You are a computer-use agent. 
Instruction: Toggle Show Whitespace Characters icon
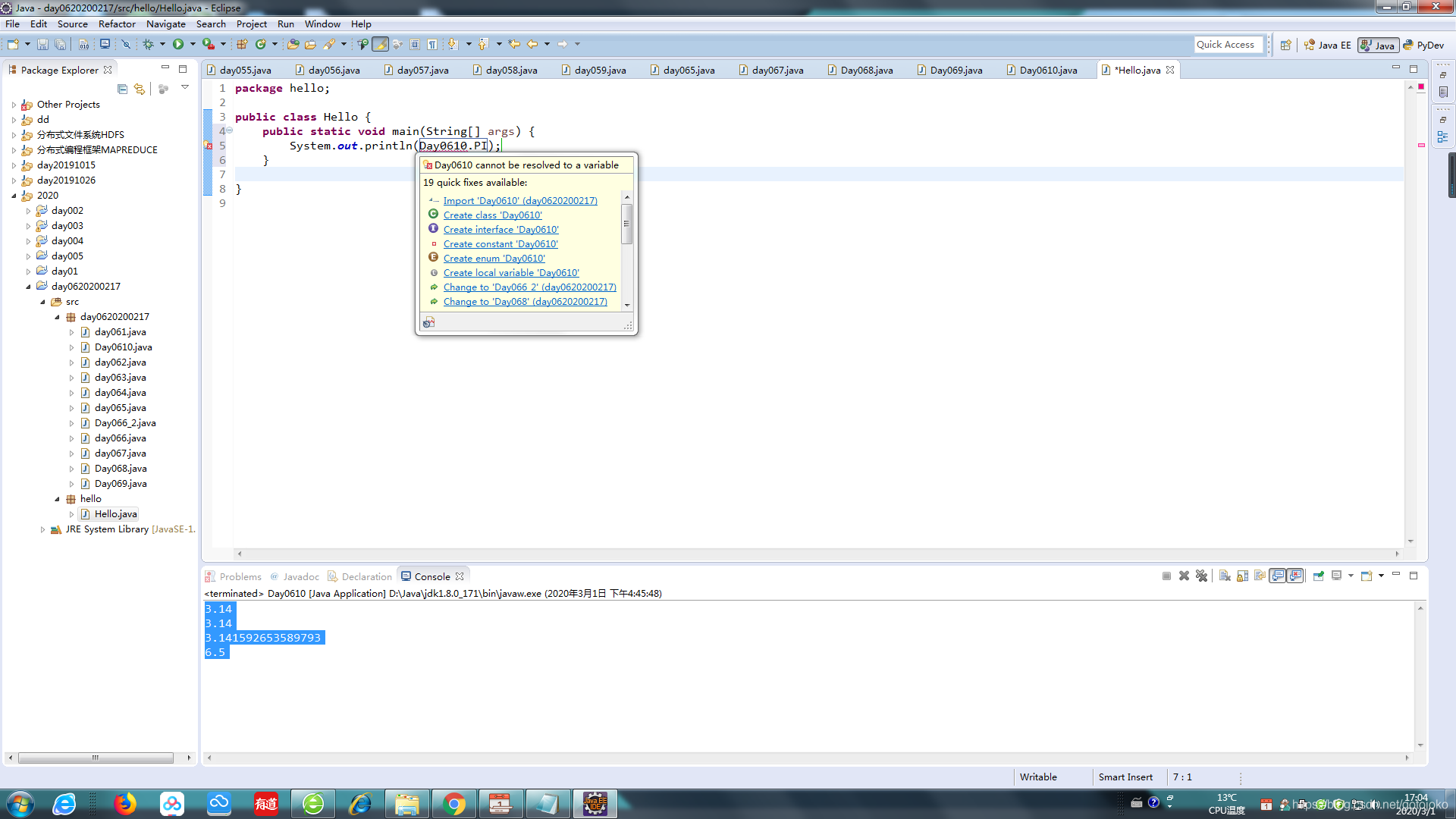tap(432, 45)
